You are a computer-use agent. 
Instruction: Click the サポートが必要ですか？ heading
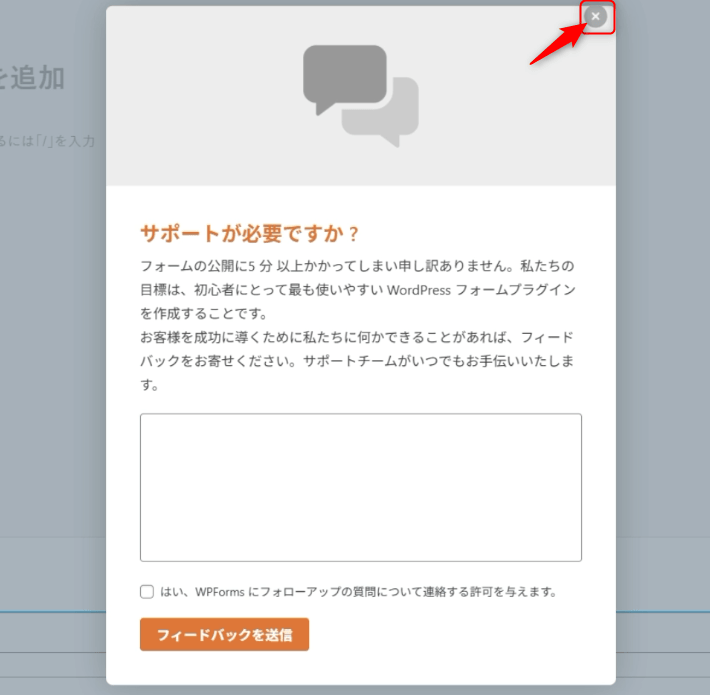tap(250, 234)
